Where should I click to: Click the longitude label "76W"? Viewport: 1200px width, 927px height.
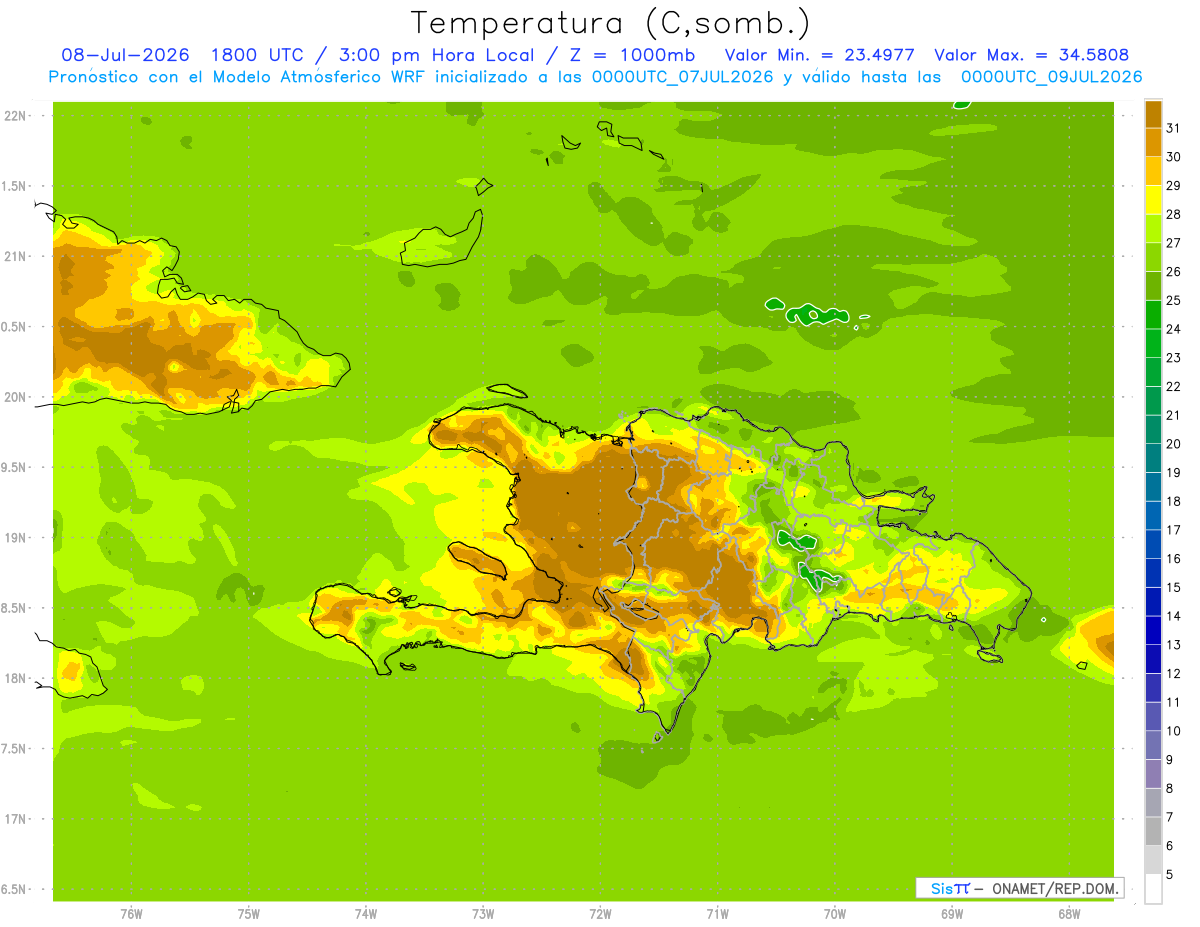coord(131,913)
